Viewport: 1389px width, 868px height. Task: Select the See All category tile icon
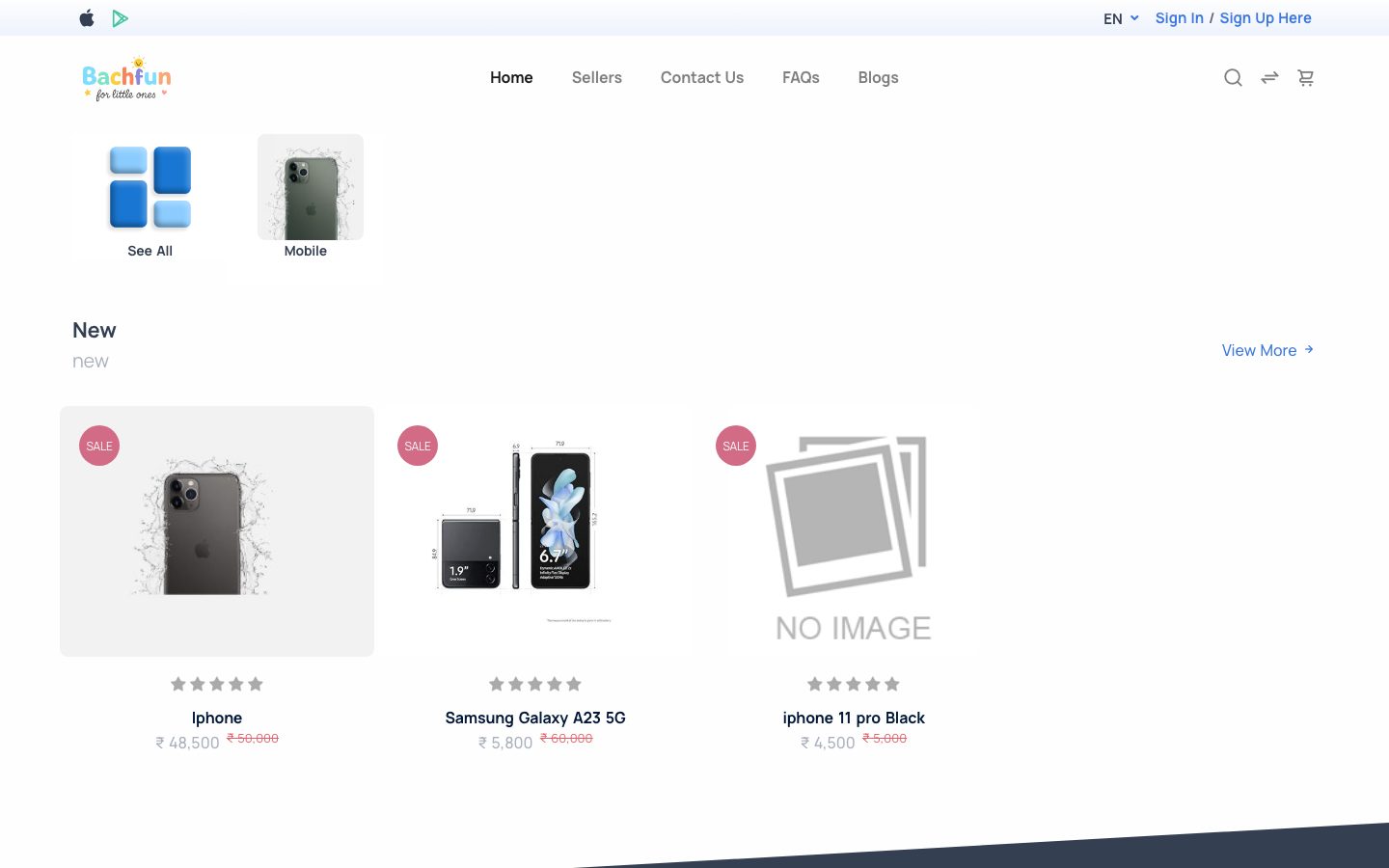pos(150,187)
